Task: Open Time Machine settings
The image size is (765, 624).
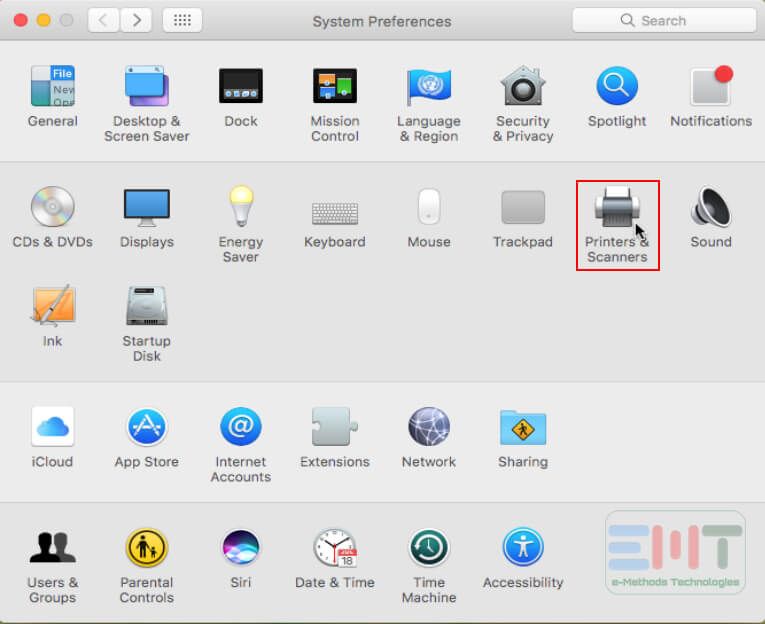Action: coord(428,549)
